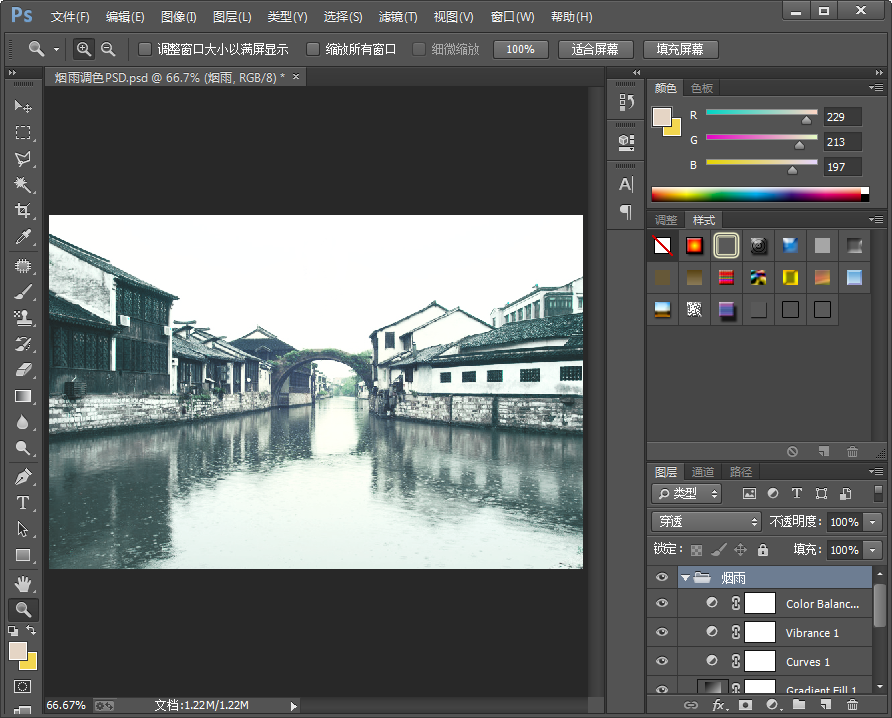Screen dimensions: 892x718
Task: Select the Eyedropper tool
Action: coord(22,237)
